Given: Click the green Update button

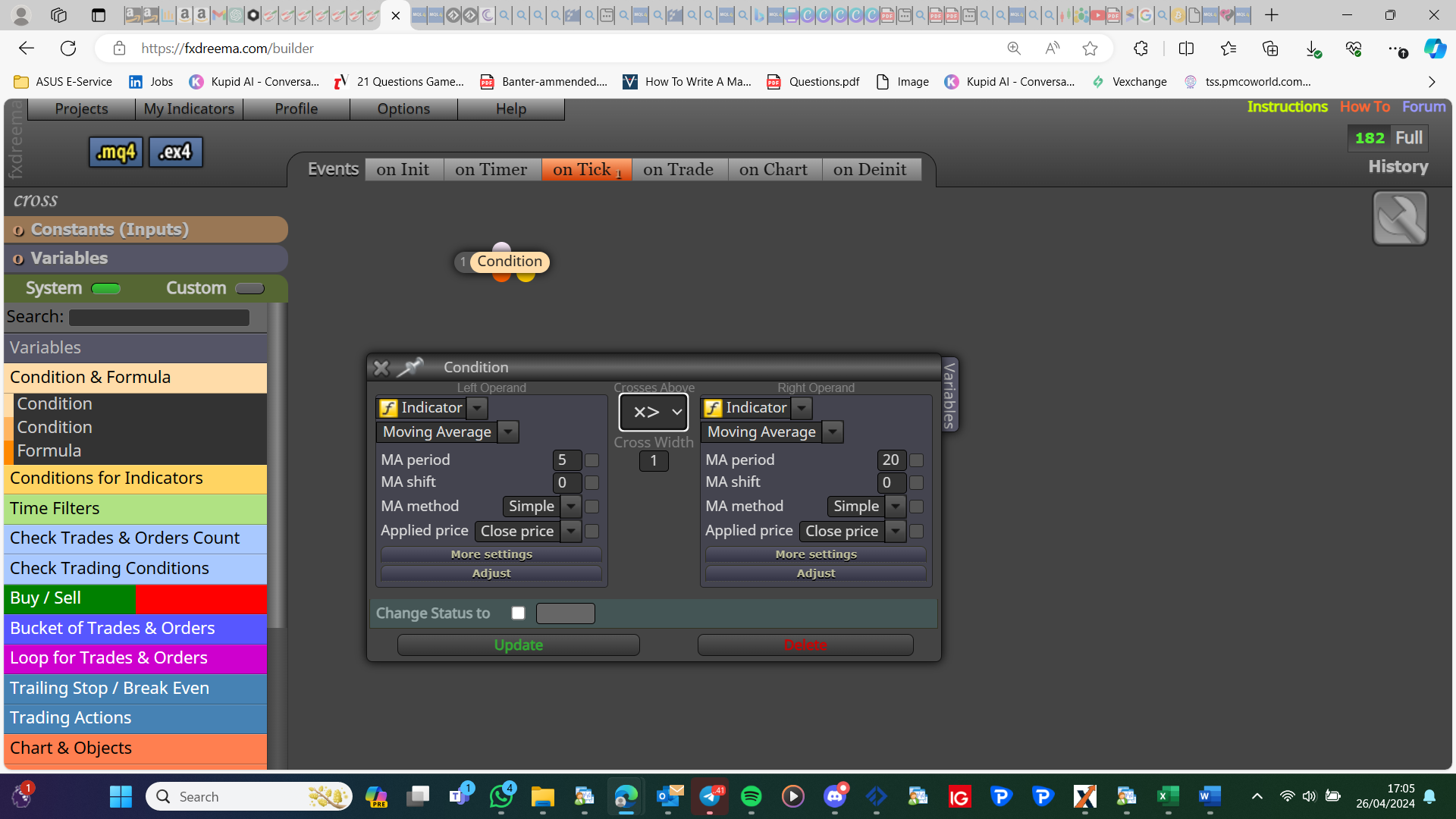Looking at the screenshot, I should (x=519, y=645).
